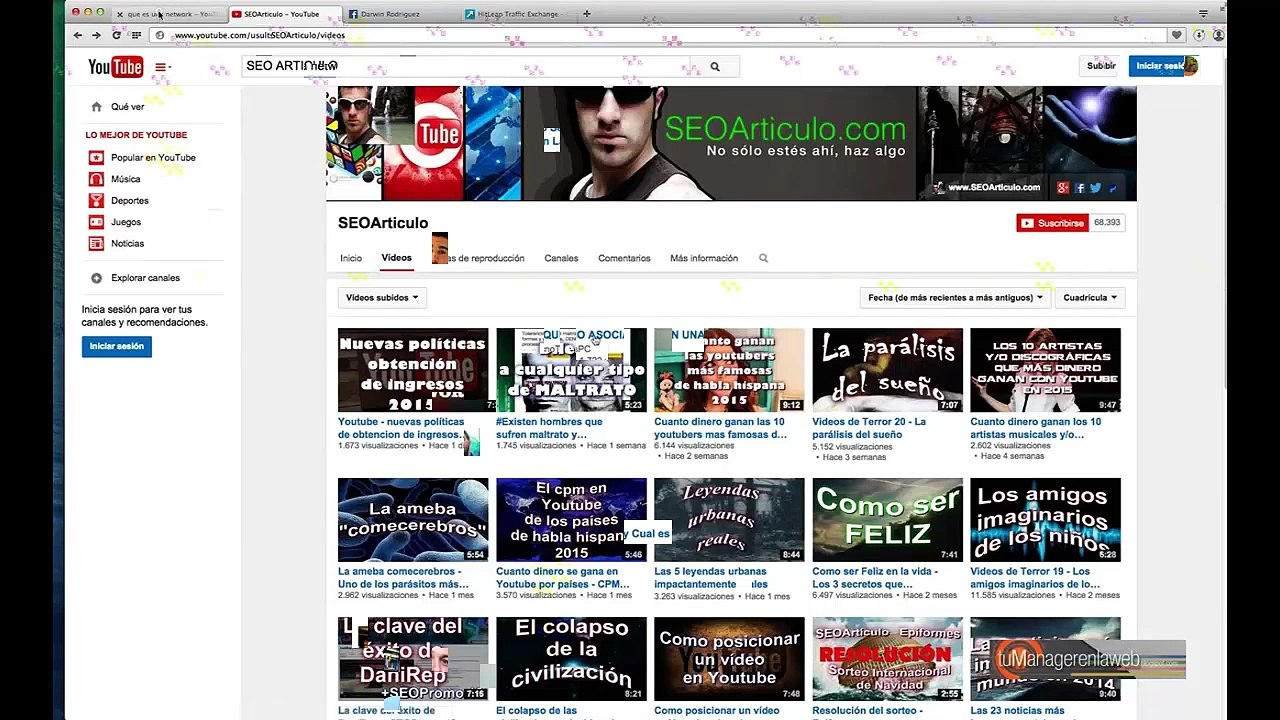Click the SEOArticulo channel name link

[x=383, y=223]
